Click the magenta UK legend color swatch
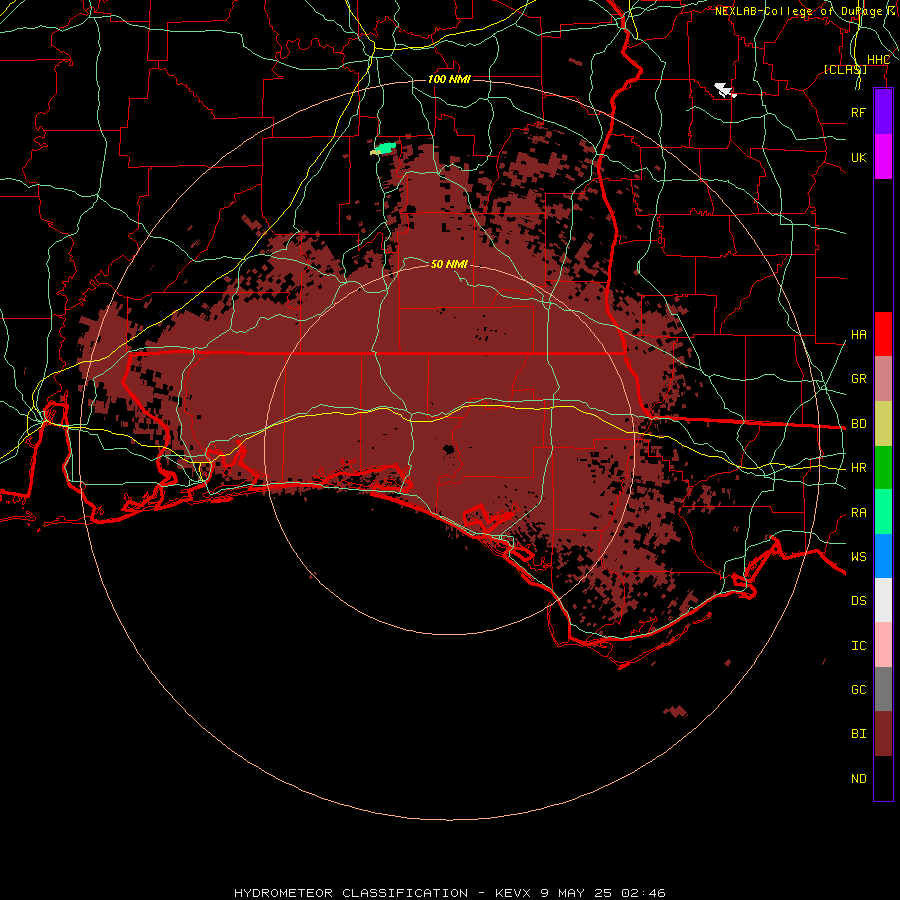 click(x=883, y=157)
